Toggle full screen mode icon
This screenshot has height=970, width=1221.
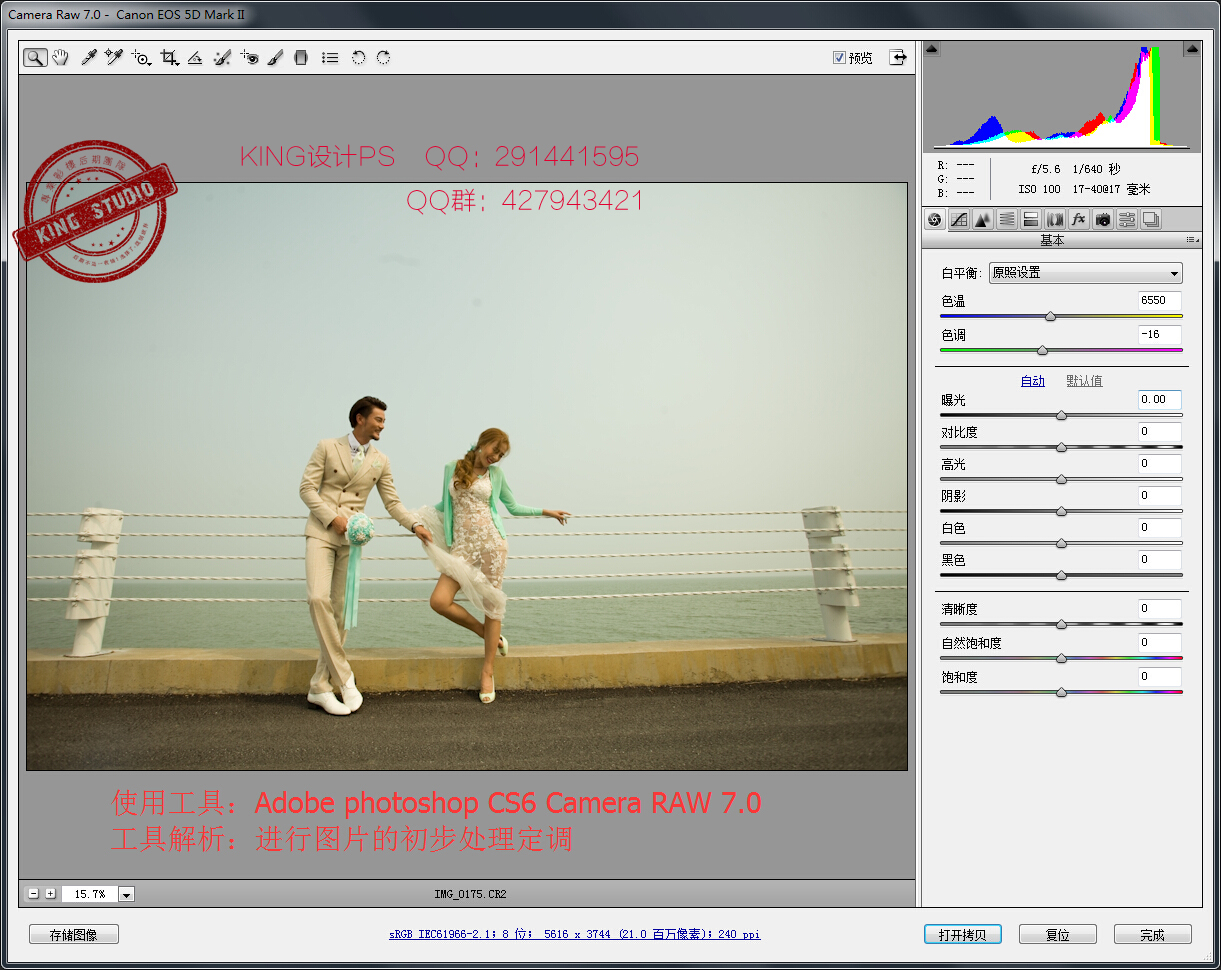(x=899, y=57)
